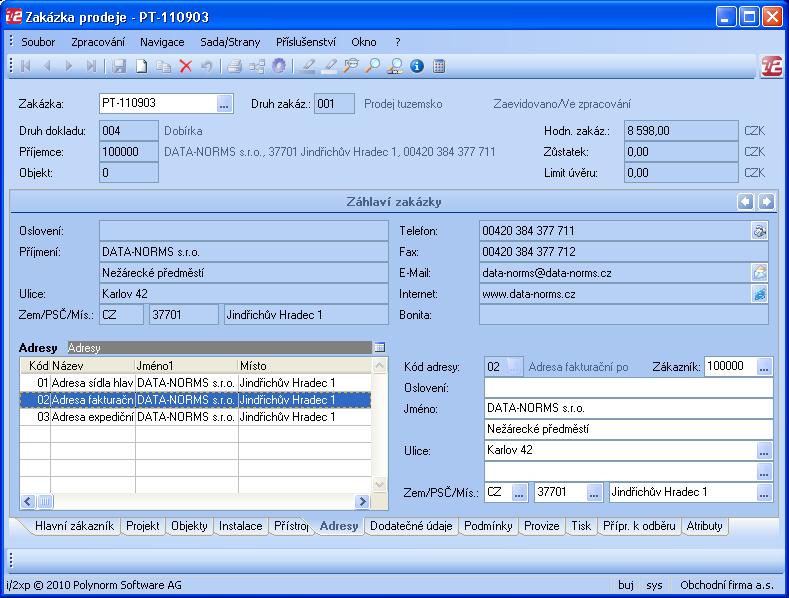Open lookup beside Kód adresy 02

514,366
